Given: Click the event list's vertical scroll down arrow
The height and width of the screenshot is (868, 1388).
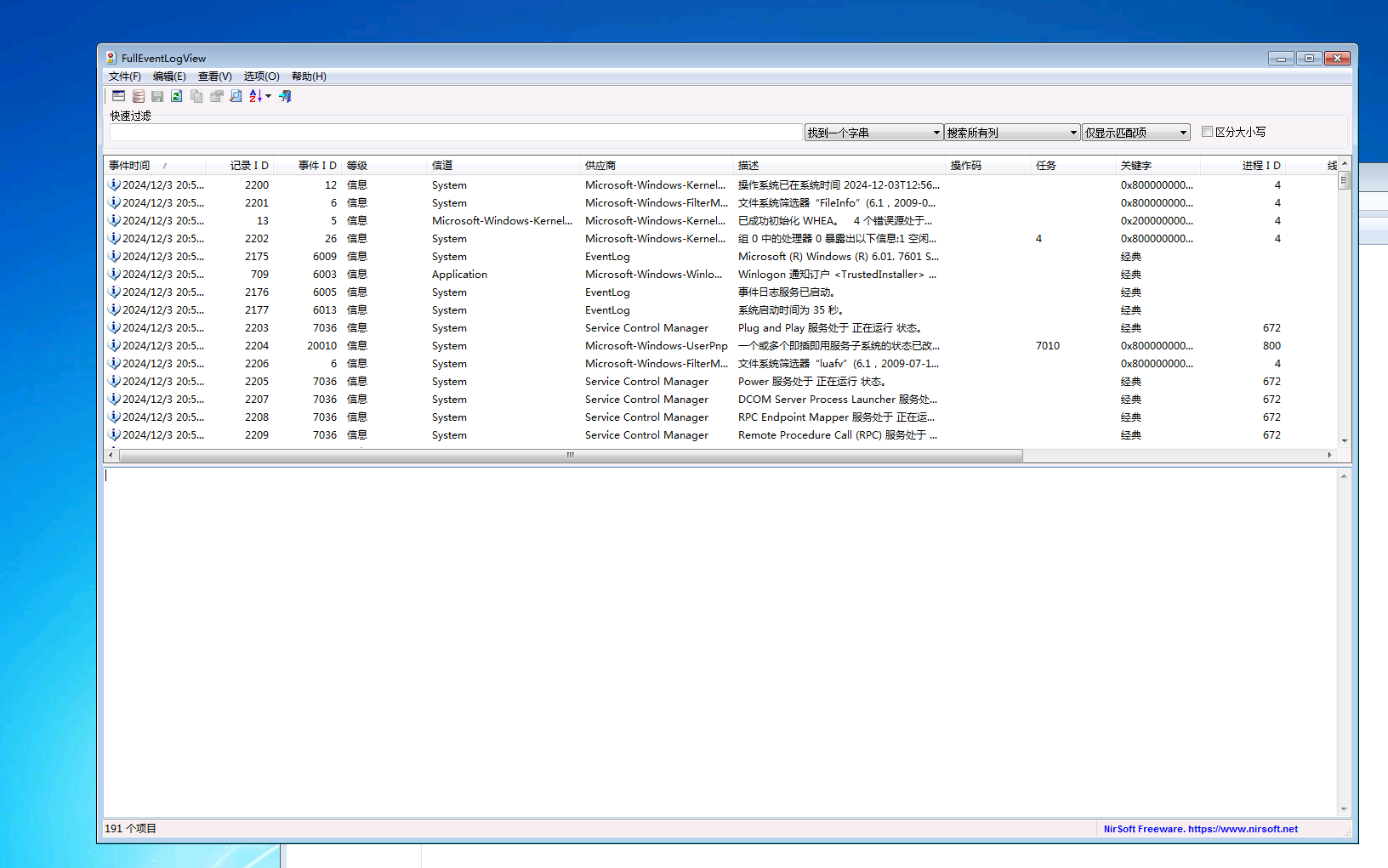Looking at the screenshot, I should click(1344, 441).
